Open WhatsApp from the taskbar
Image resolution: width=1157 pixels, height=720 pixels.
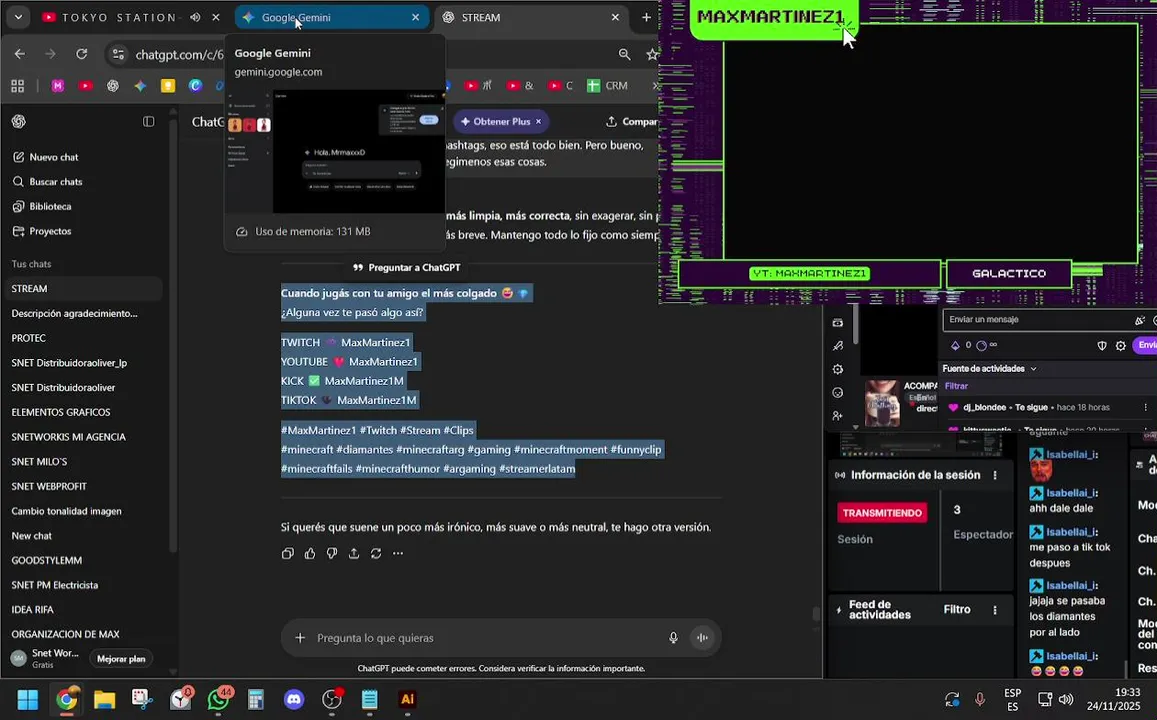(219, 699)
